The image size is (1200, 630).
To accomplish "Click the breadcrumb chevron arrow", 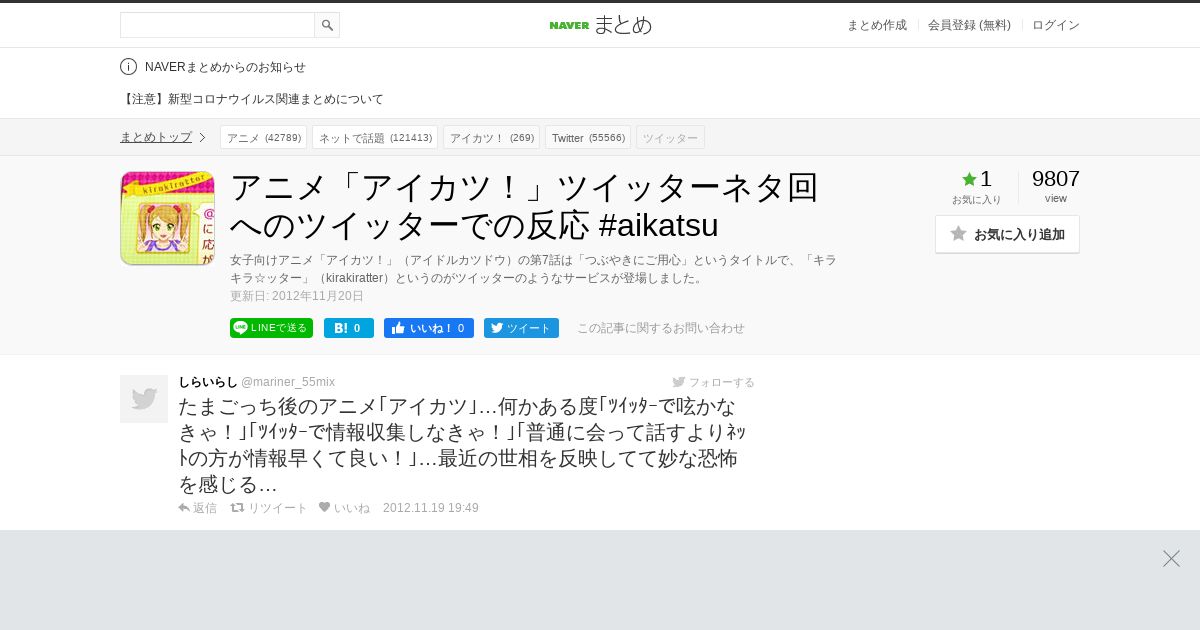I will [202, 137].
